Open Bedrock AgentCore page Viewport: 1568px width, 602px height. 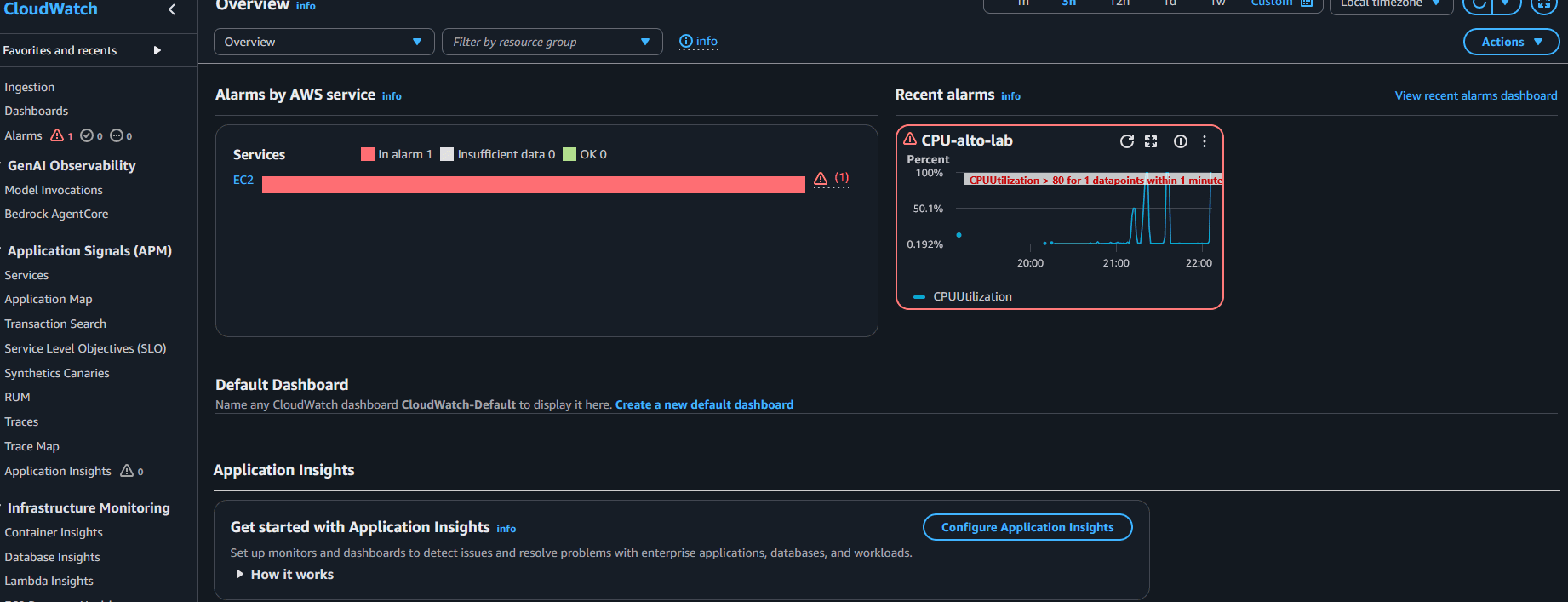[56, 214]
